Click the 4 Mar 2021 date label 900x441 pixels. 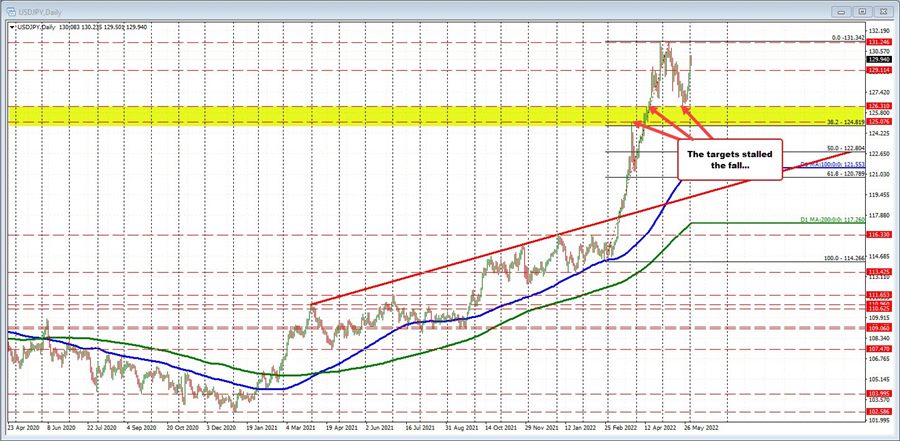300,428
